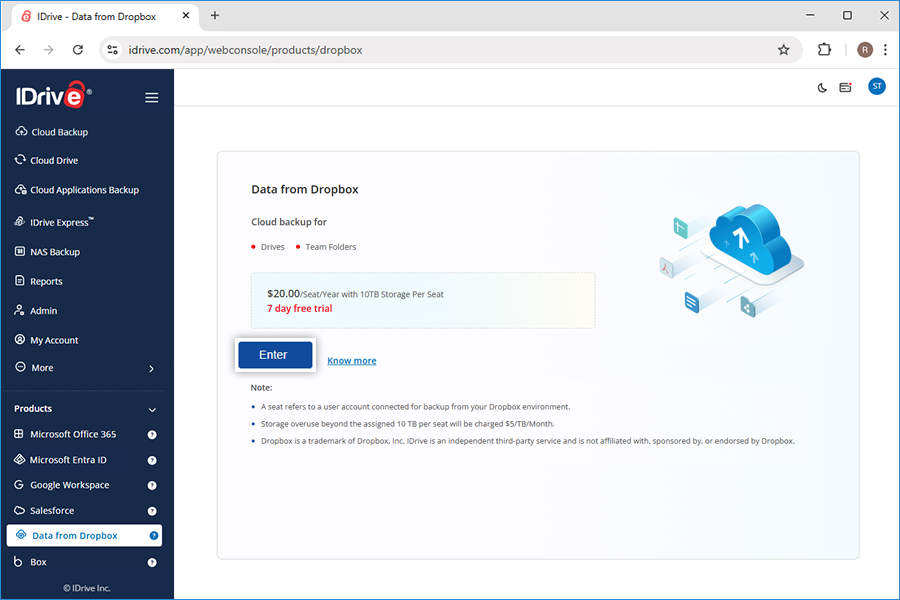Go to My Account
The height and width of the screenshot is (600, 900).
tap(46, 340)
